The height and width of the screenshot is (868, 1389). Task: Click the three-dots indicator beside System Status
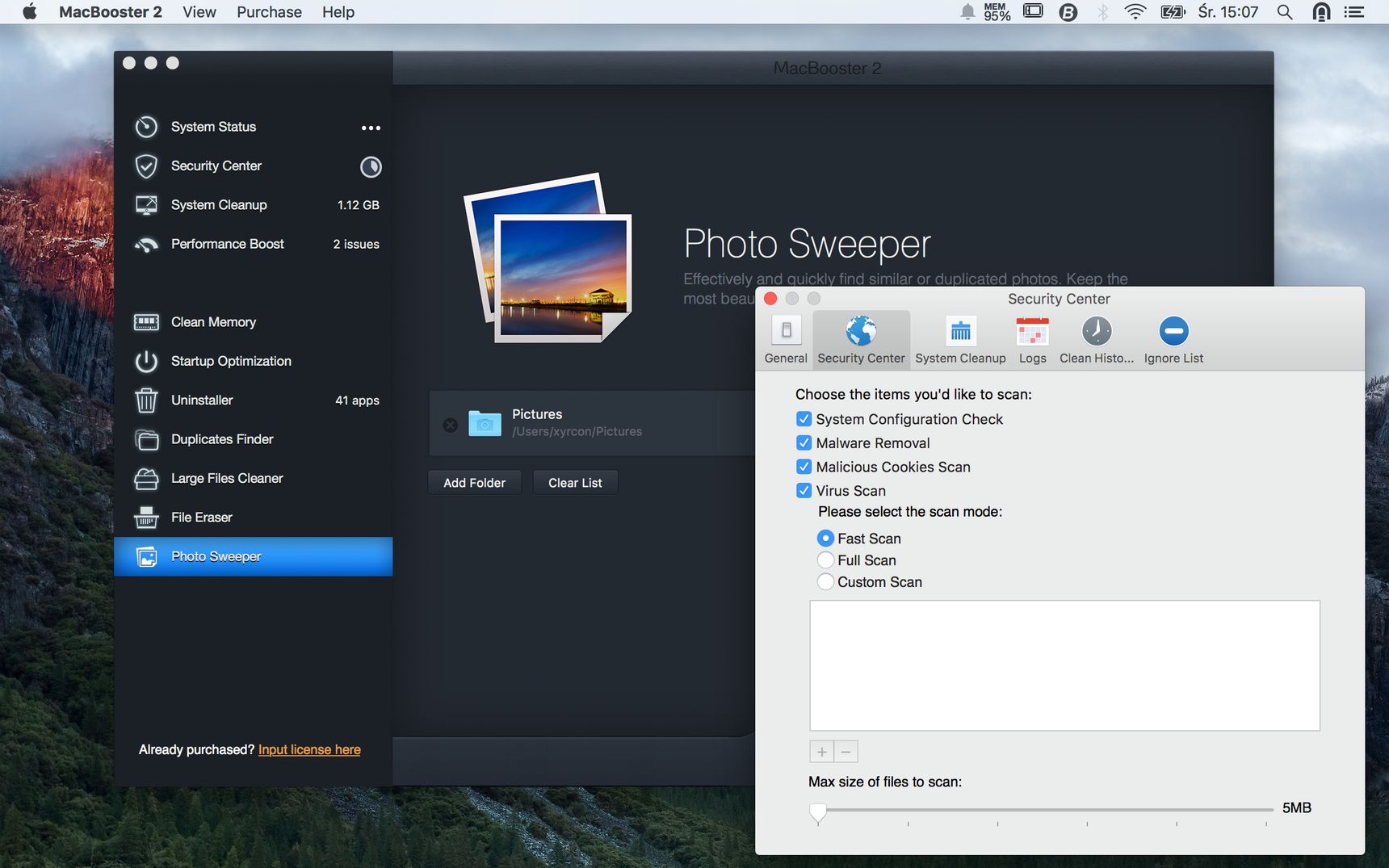tap(371, 128)
